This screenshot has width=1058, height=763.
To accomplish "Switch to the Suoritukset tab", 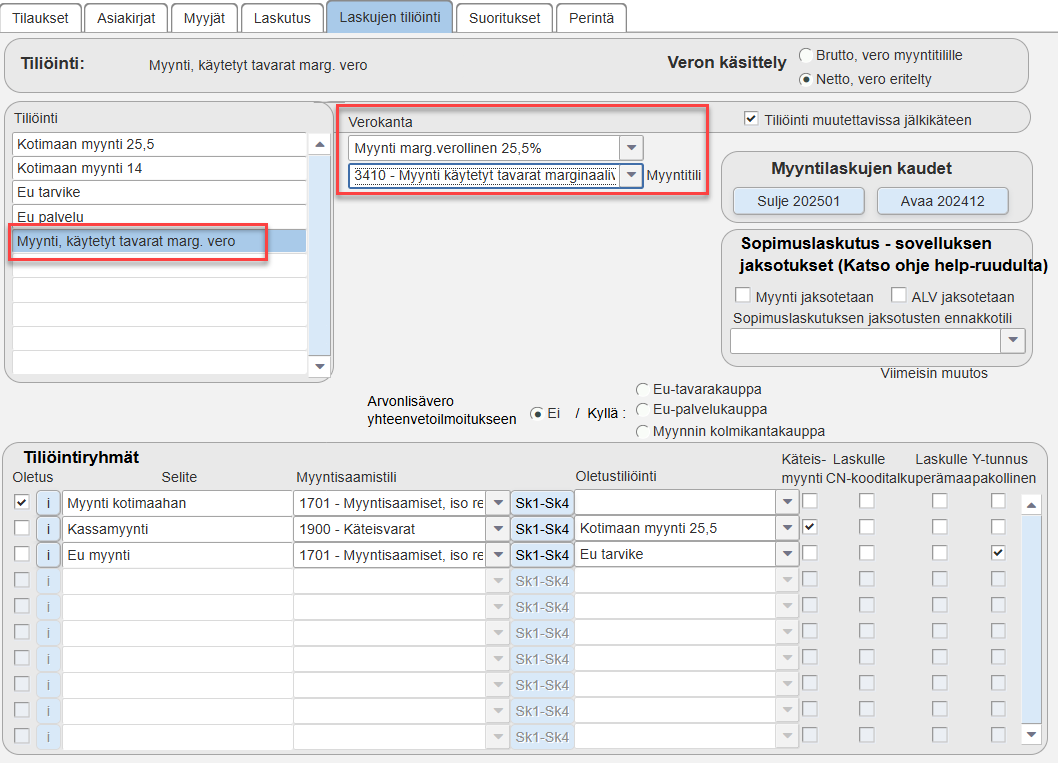I will 505,18.
